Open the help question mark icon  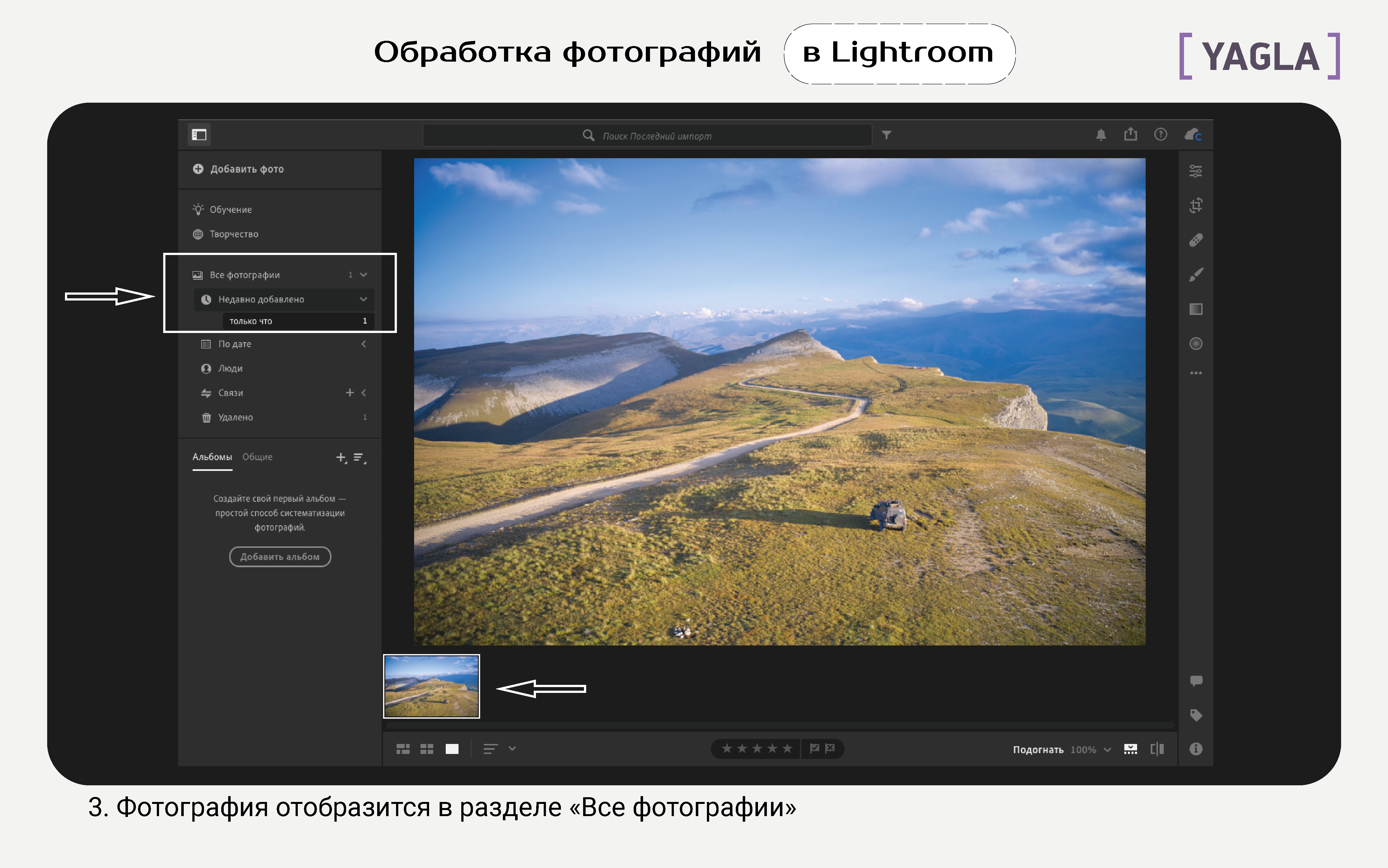click(x=1160, y=134)
